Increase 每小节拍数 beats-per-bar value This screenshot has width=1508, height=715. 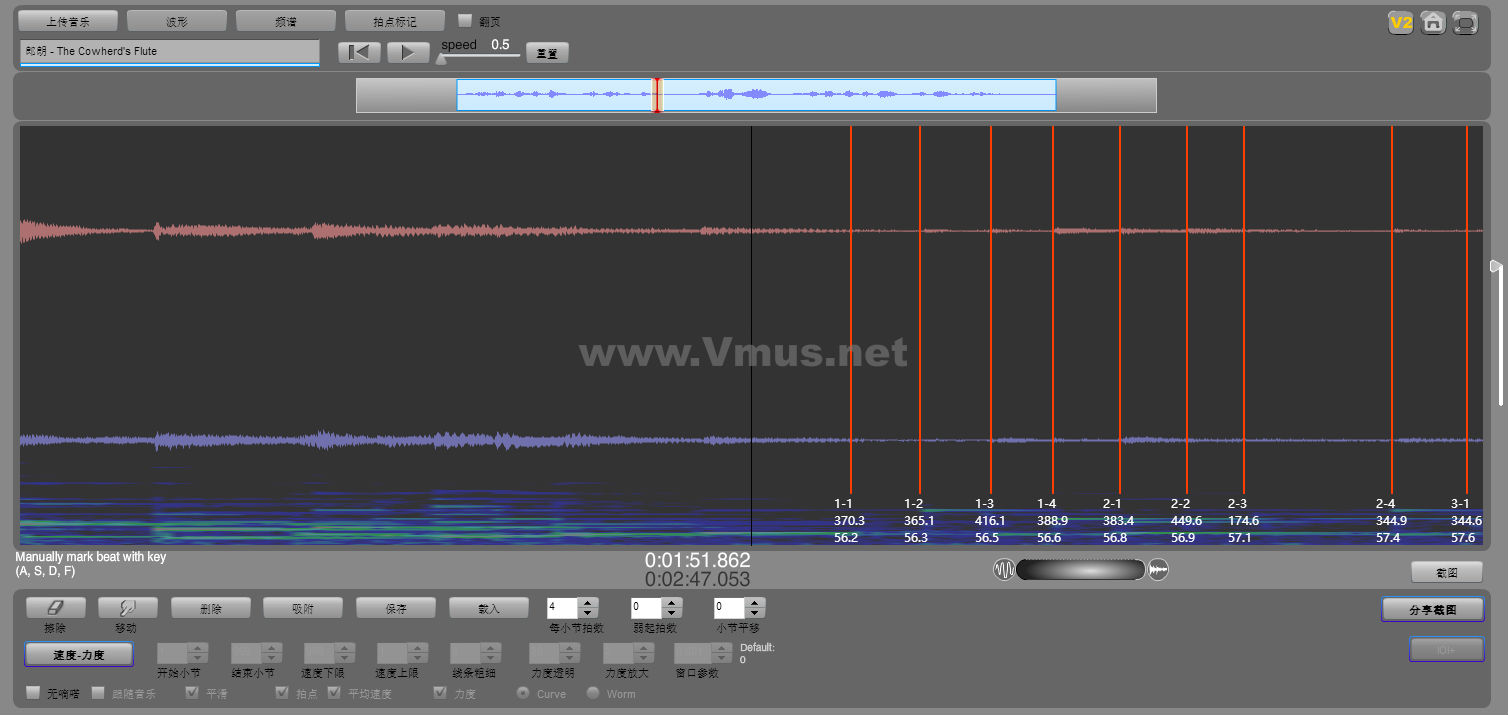[x=588, y=603]
